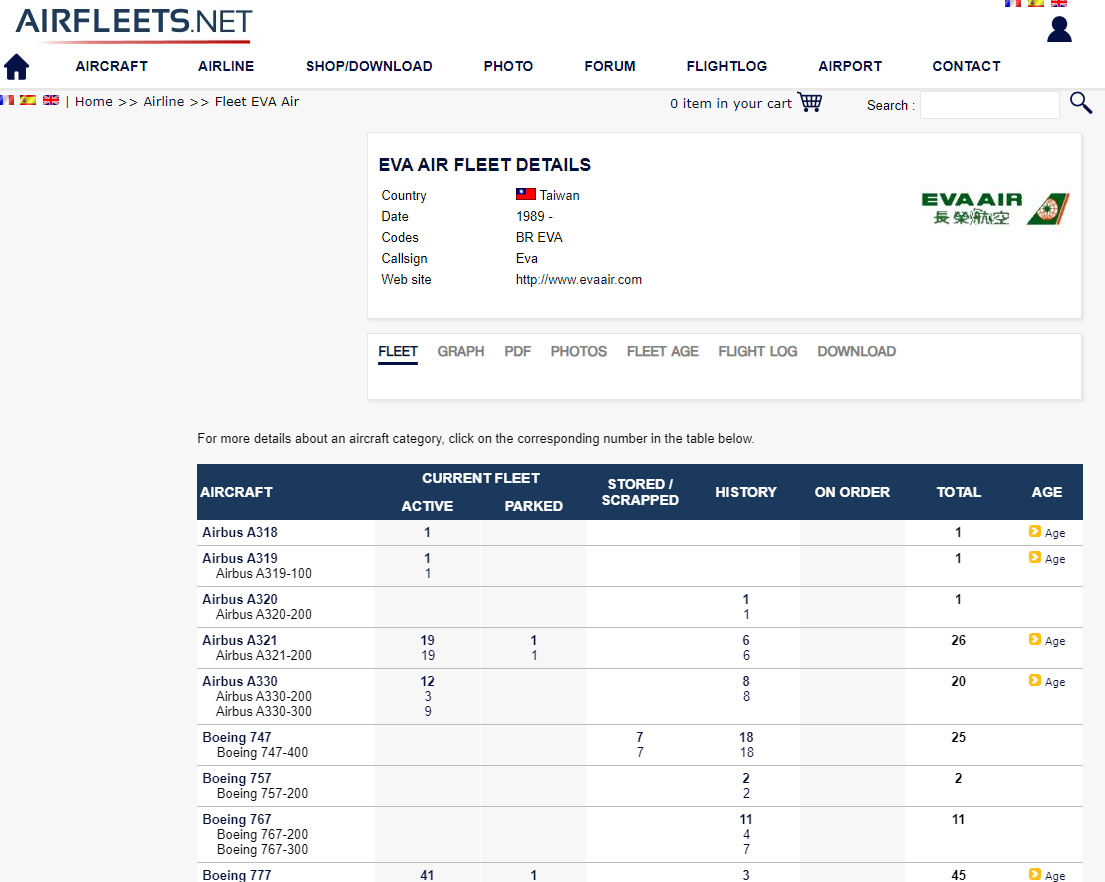The width and height of the screenshot is (1105, 882).
Task: Switch language with the UK flag in the breadcrumb bar
Action: coord(51,100)
